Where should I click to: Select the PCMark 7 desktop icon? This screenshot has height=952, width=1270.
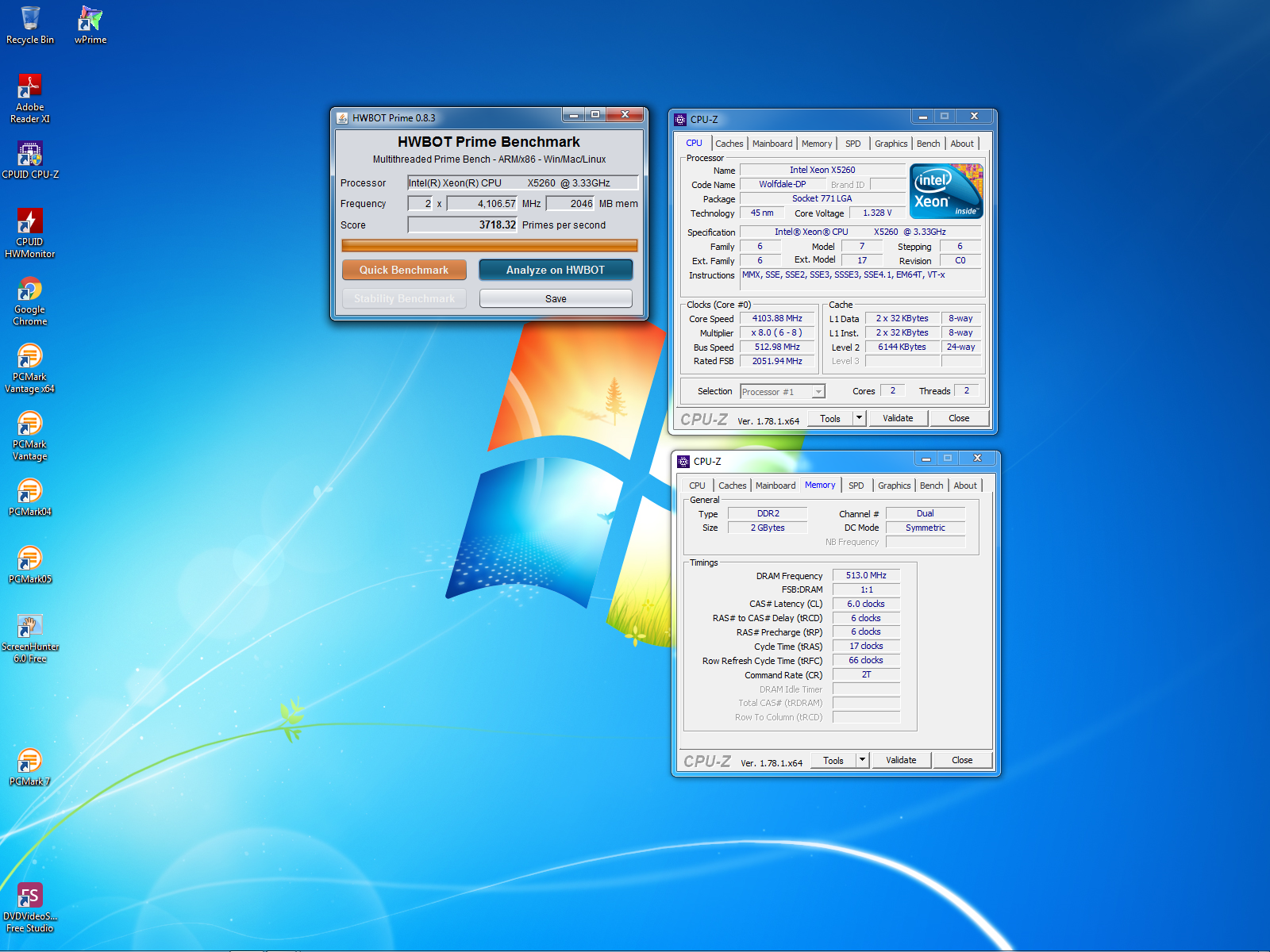tap(30, 767)
